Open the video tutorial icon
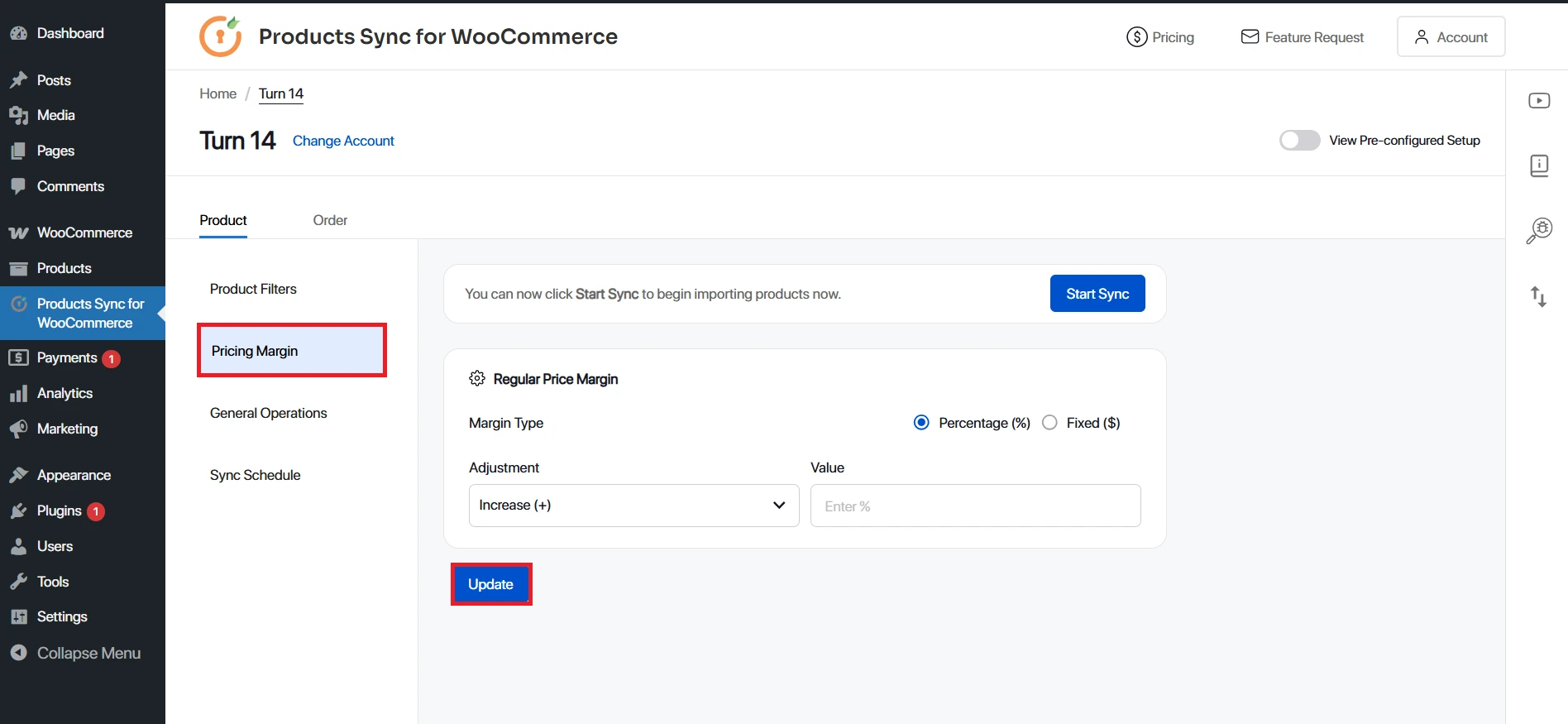Viewport: 1568px width, 724px height. point(1539,101)
